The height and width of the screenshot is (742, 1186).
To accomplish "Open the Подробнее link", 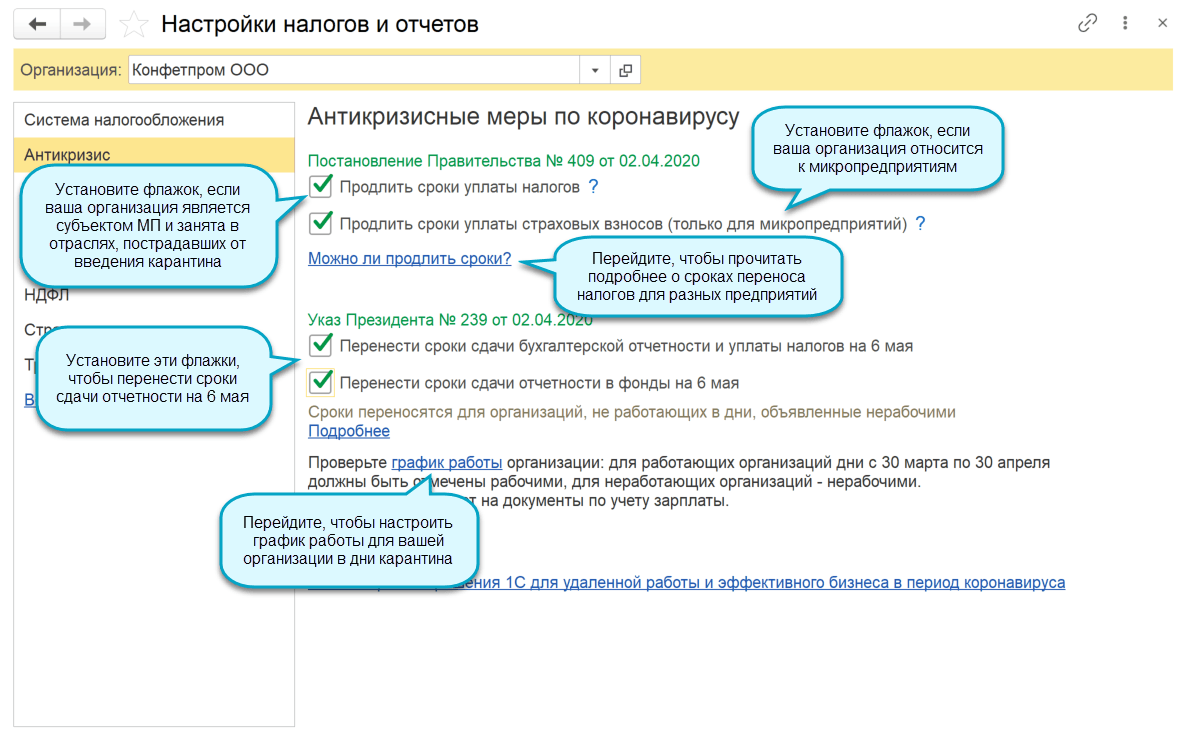I will [349, 431].
